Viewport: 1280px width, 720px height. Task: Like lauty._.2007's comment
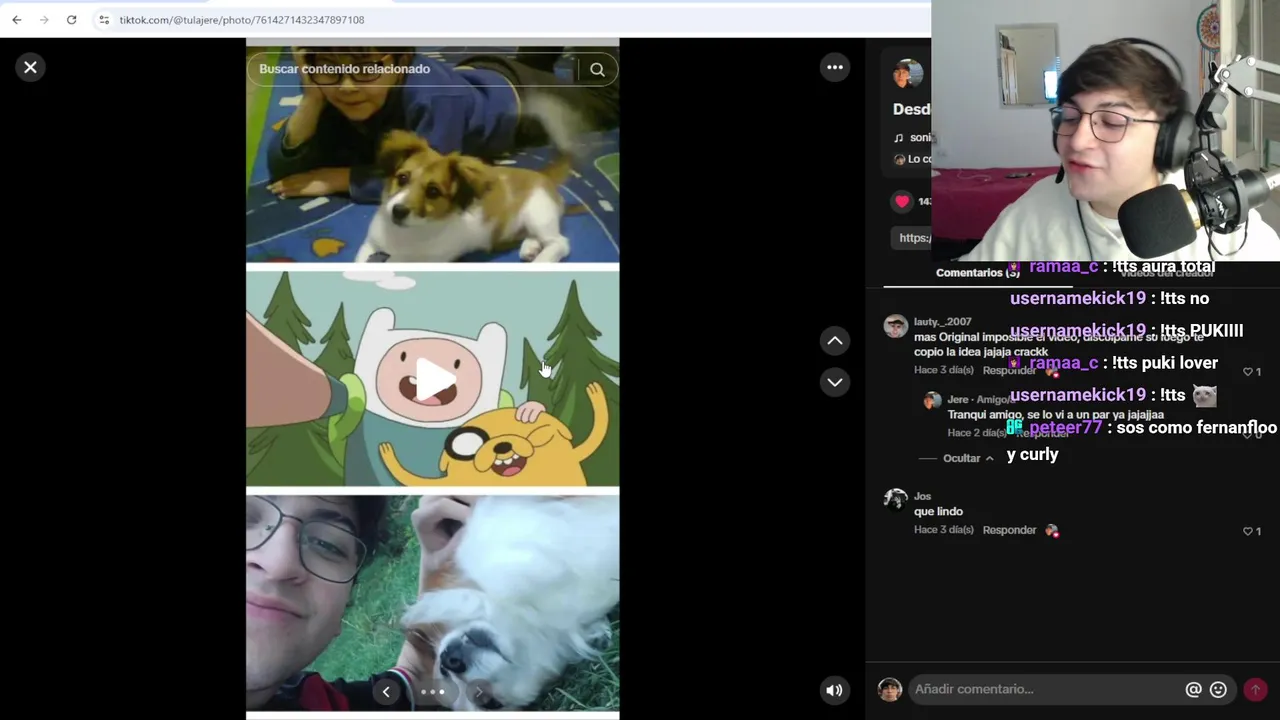(x=1251, y=371)
